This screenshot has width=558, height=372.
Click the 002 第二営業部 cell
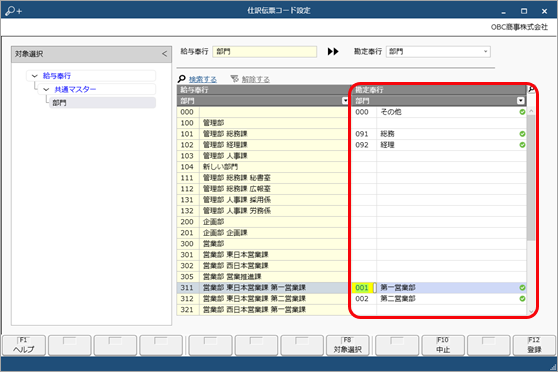[x=439, y=299]
